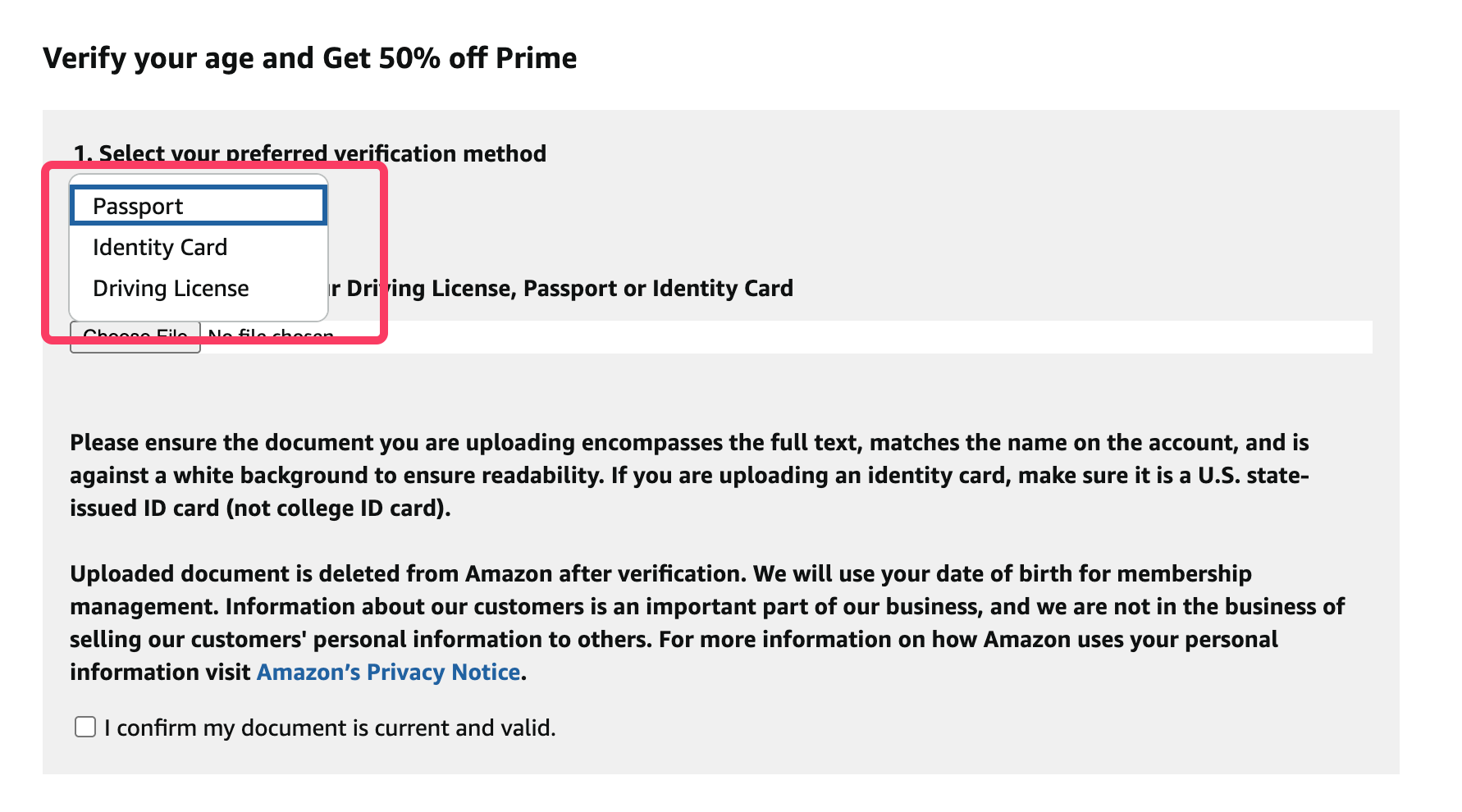1462x812 pixels.
Task: Click the currently highlighted Passport entry
Action: (x=138, y=206)
